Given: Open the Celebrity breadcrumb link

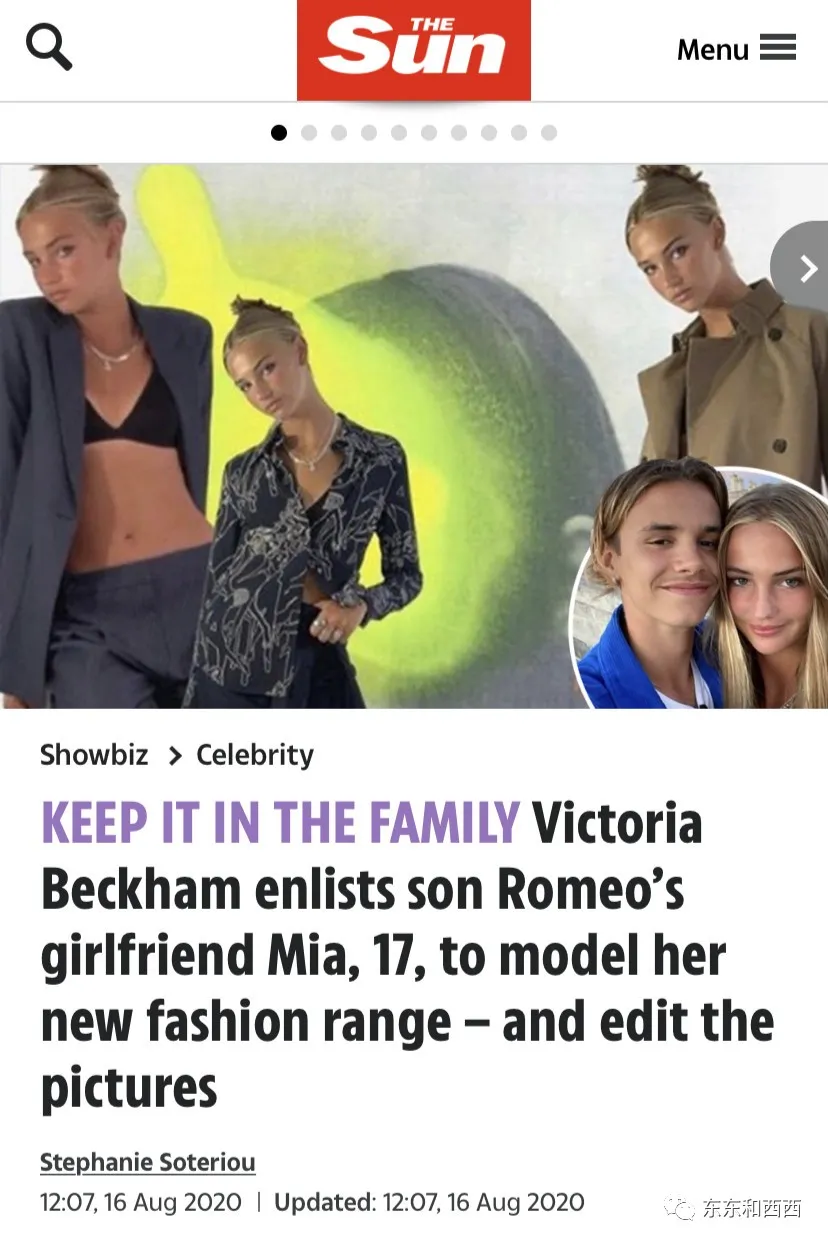Looking at the screenshot, I should [x=255, y=755].
